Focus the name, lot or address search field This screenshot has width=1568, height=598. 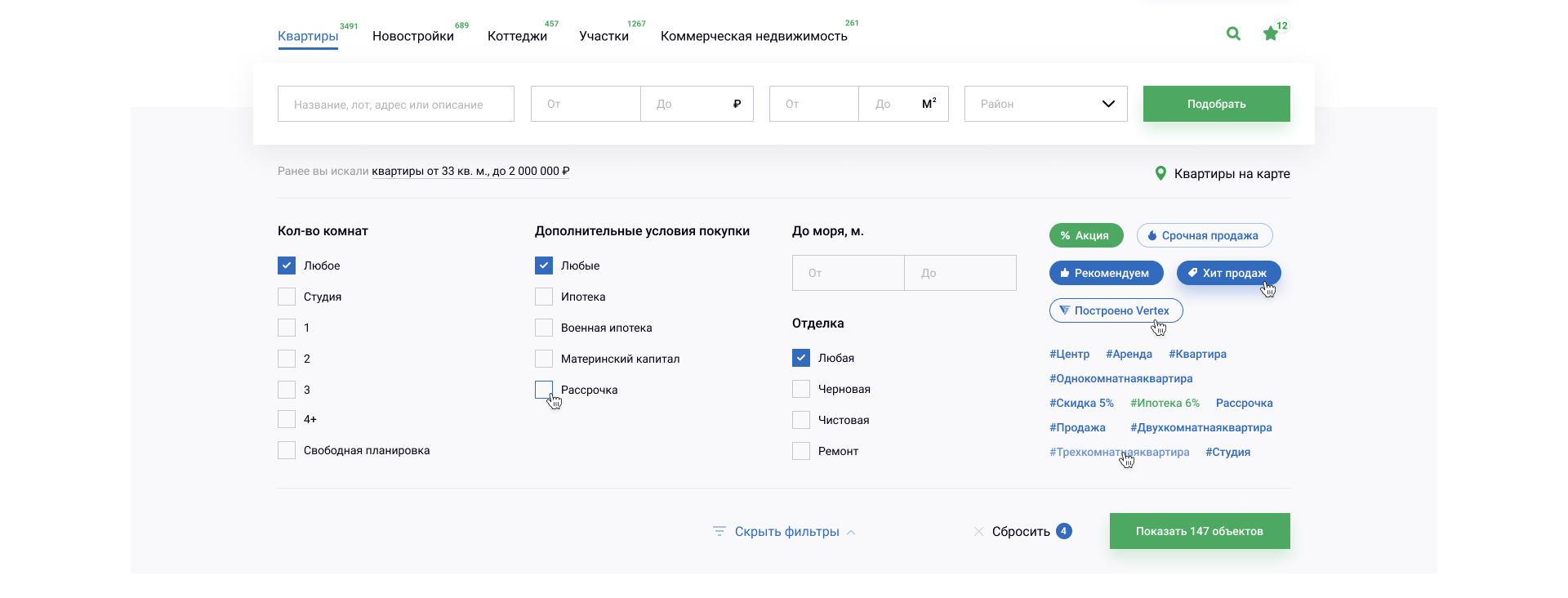395,104
